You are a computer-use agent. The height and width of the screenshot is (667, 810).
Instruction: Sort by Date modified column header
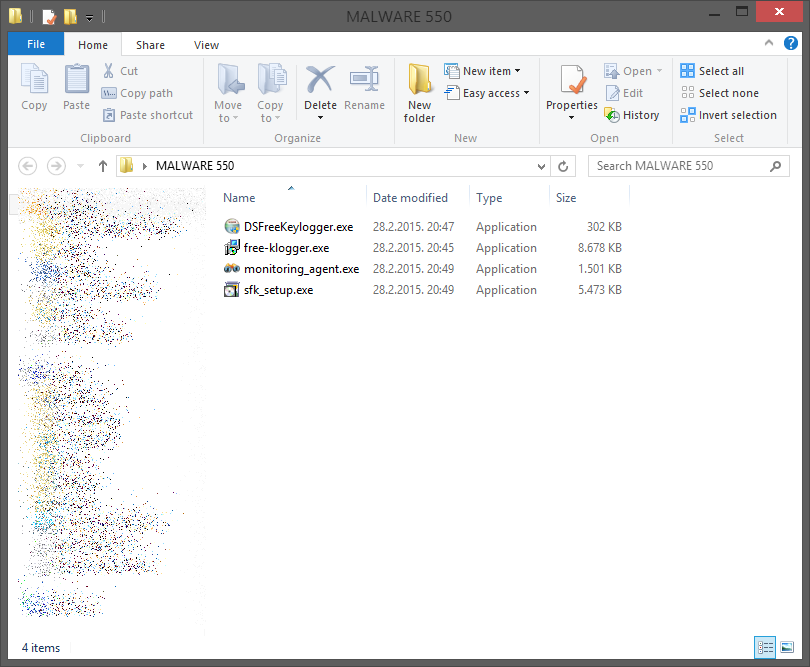(x=410, y=198)
